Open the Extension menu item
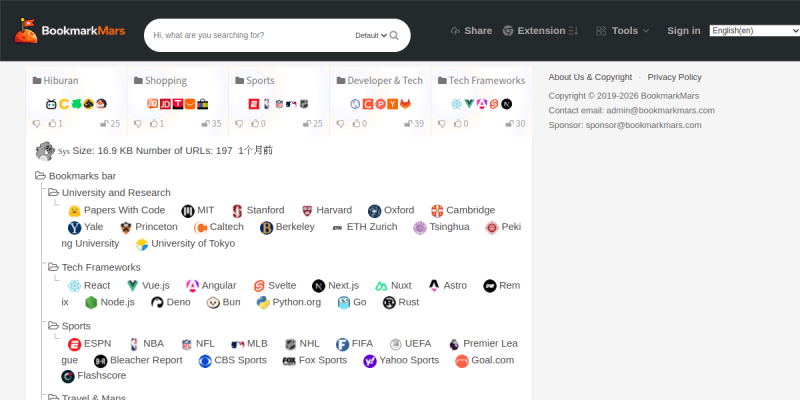 point(540,31)
